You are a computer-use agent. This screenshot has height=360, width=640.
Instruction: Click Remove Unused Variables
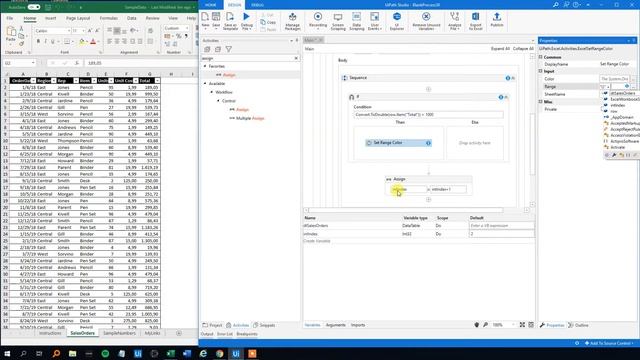point(426,20)
